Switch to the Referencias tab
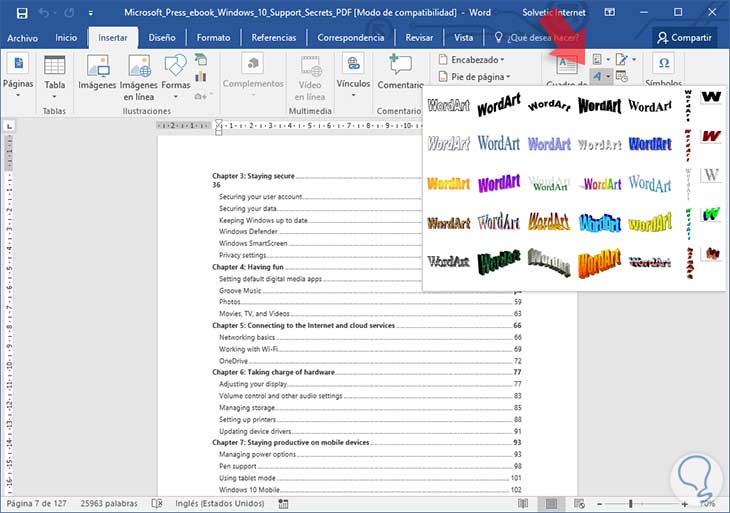 (274, 38)
